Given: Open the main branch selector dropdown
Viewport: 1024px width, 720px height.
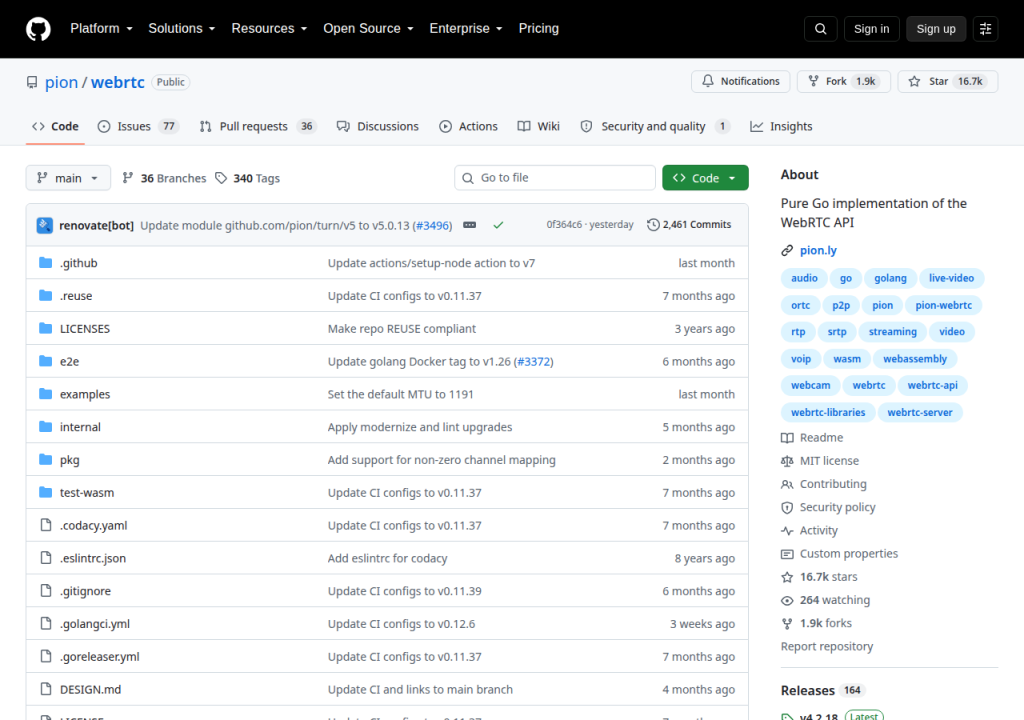Looking at the screenshot, I should click(68, 178).
